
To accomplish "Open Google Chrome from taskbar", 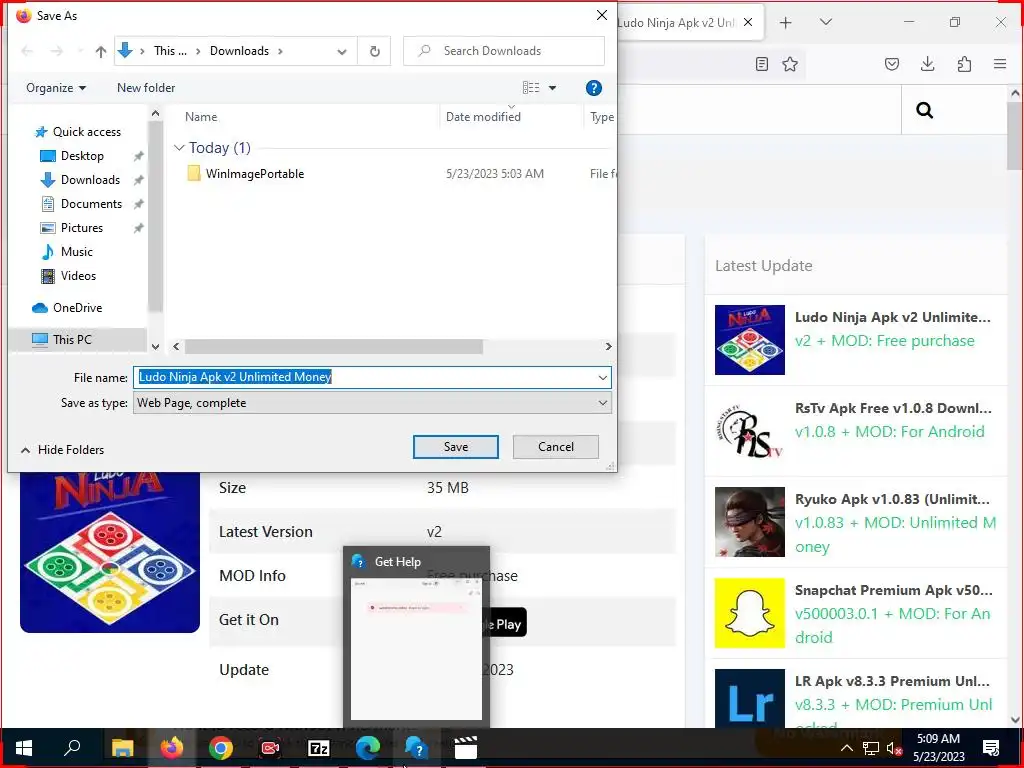I will point(221,748).
